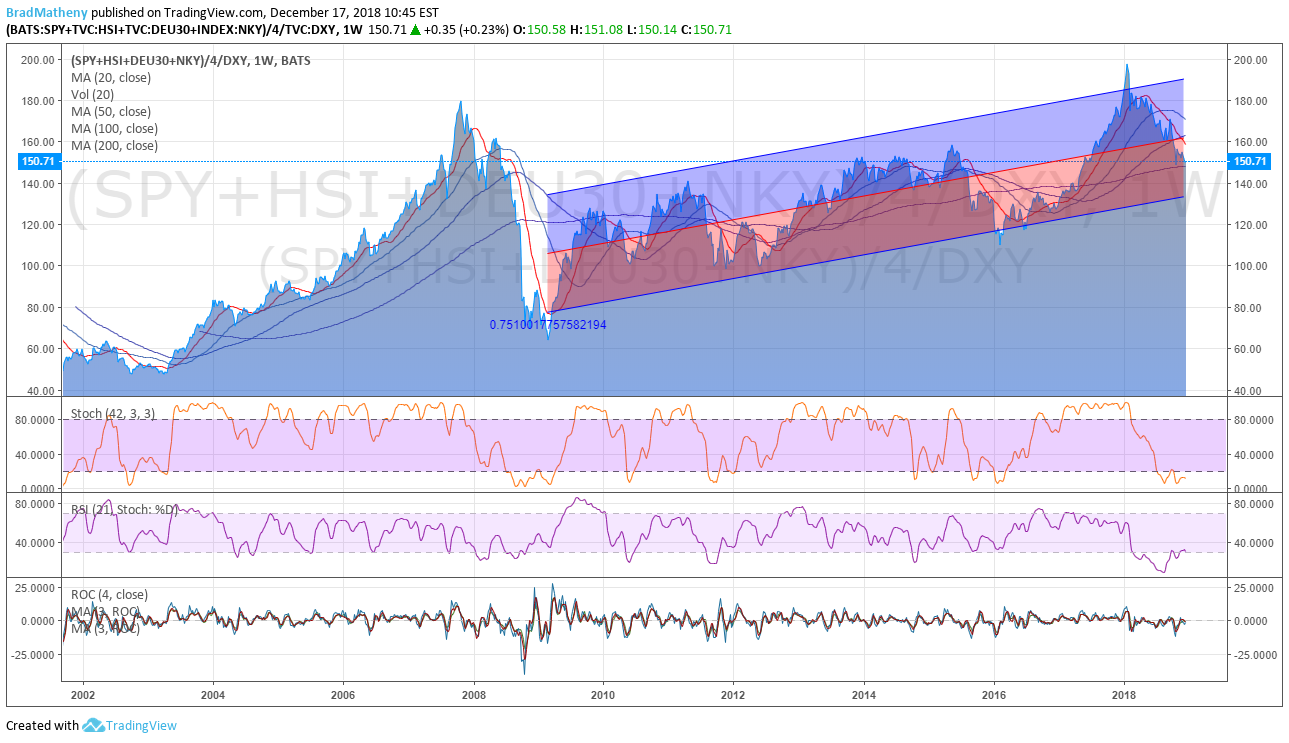Click the right 150.71 price tag
Viewport: 1289px width, 743px height.
click(x=1250, y=161)
